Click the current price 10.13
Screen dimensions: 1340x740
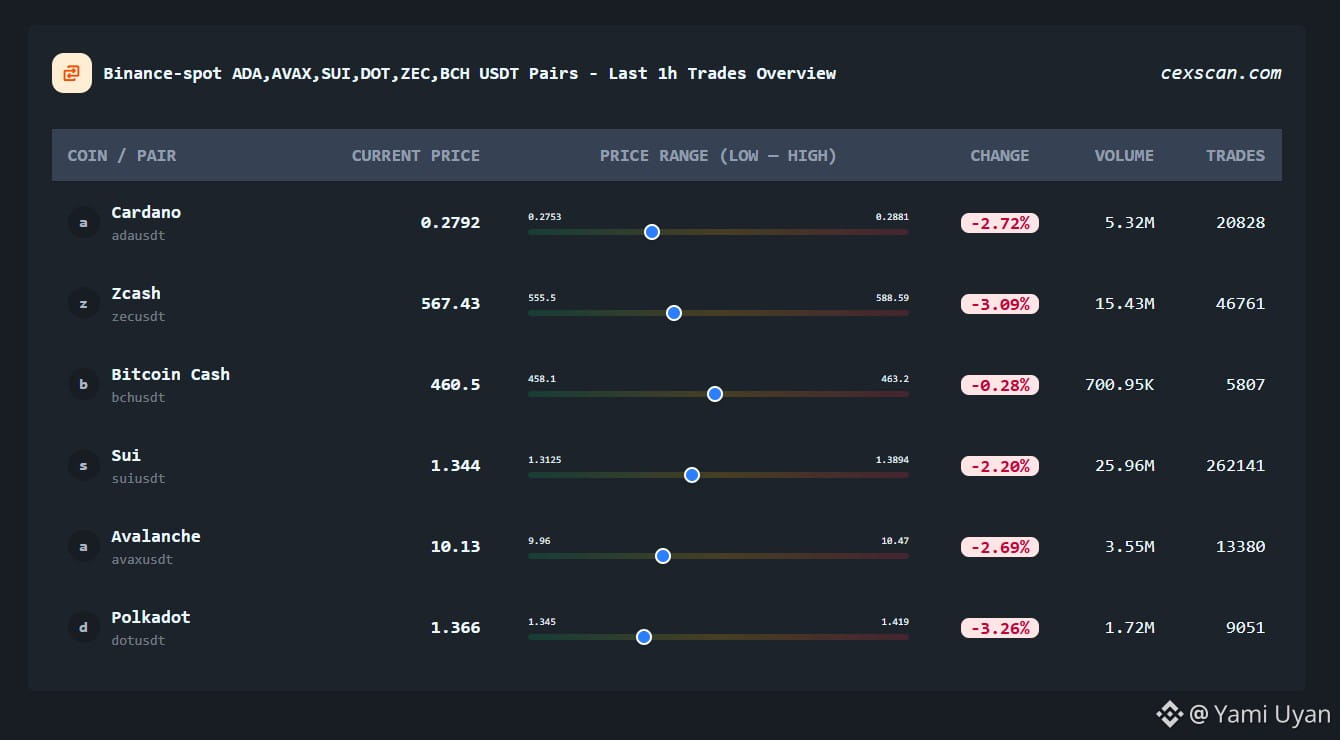pyautogui.click(x=455, y=546)
